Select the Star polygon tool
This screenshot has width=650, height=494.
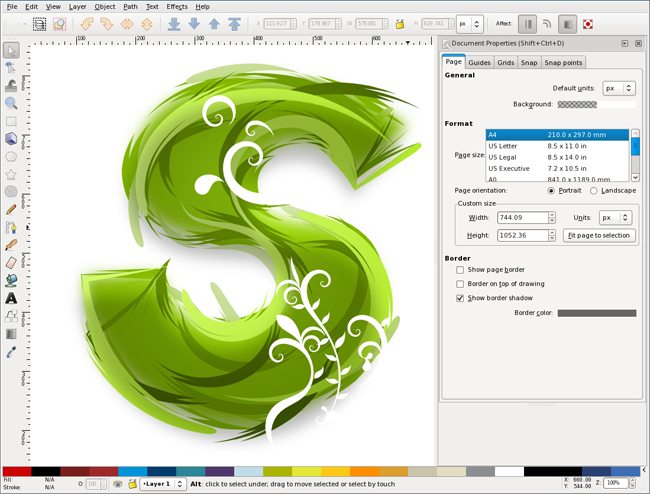tap(11, 174)
